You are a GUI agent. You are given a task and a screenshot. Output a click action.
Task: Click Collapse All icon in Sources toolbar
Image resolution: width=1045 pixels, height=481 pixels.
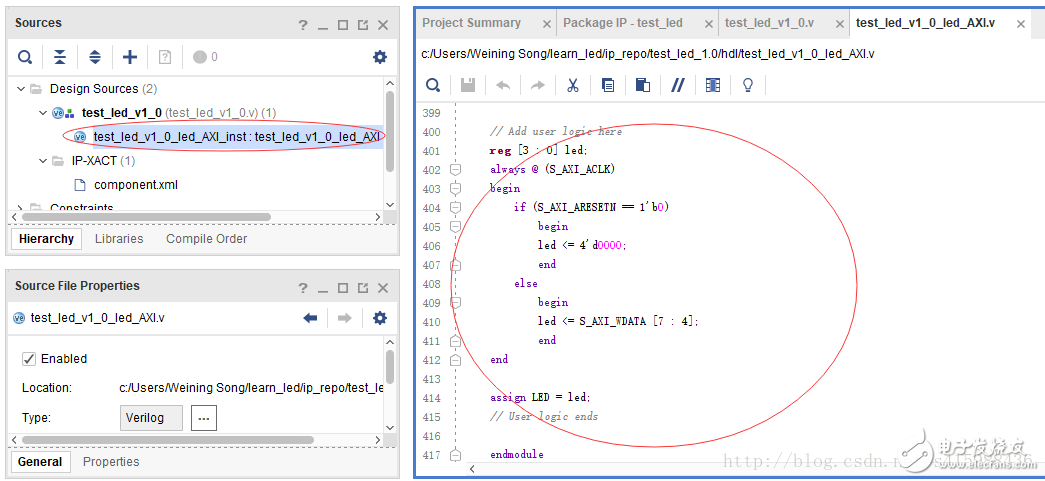60,57
